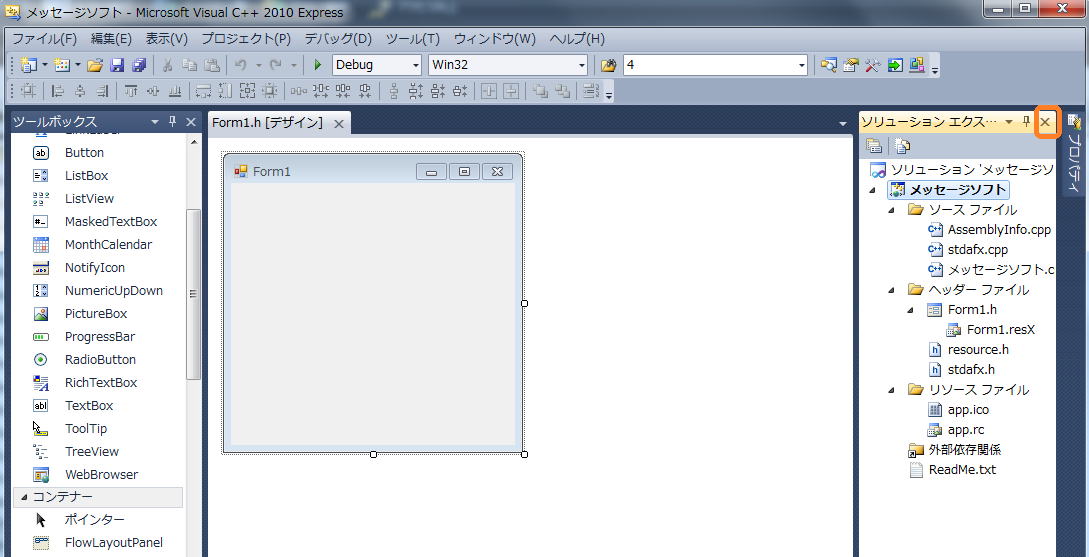This screenshot has height=557, width=1089.
Task: Click the Toolbox hammer-and-wrench toolbar icon
Action: point(872,65)
